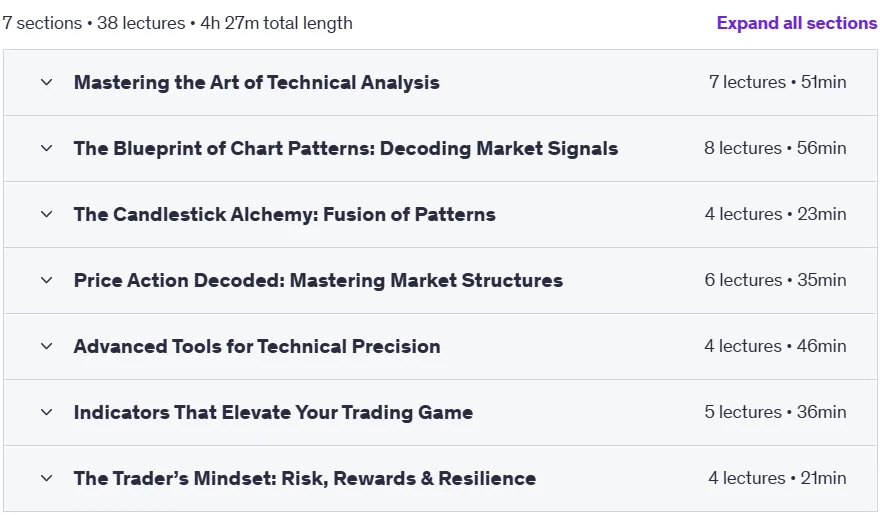Click chevron beside Price Action Decoded section
The image size is (880, 515).
click(x=47, y=281)
